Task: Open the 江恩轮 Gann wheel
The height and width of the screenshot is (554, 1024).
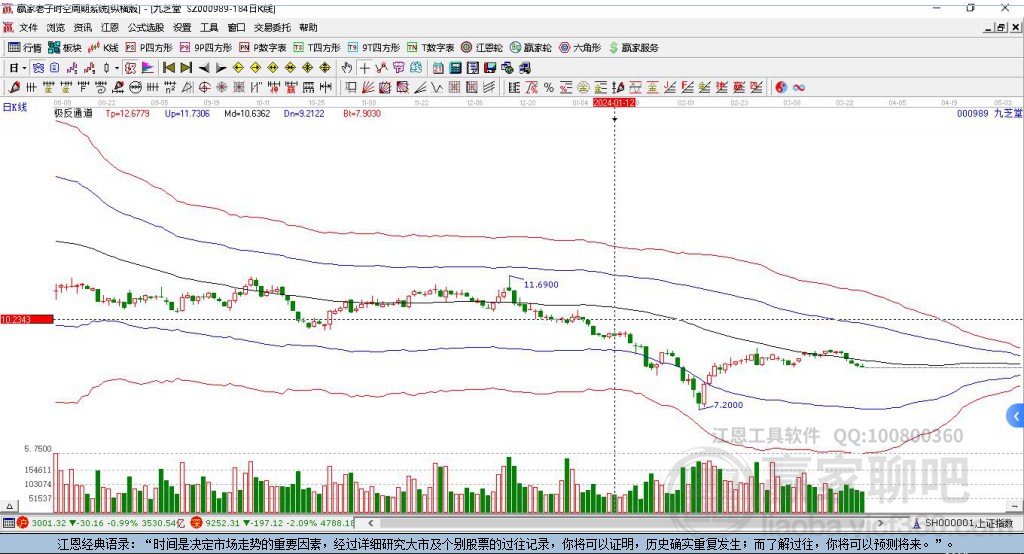Action: [x=482, y=48]
